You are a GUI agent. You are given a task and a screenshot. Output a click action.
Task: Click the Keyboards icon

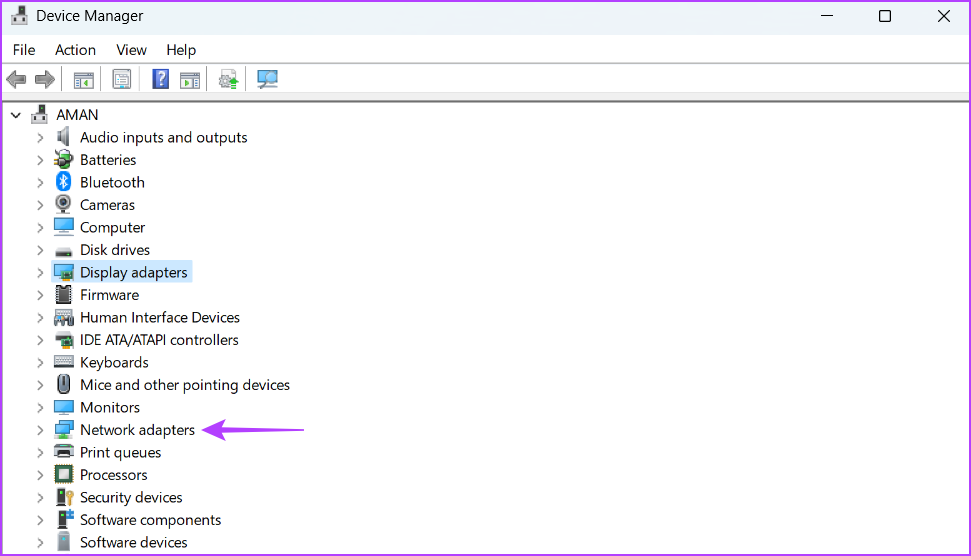pos(63,362)
